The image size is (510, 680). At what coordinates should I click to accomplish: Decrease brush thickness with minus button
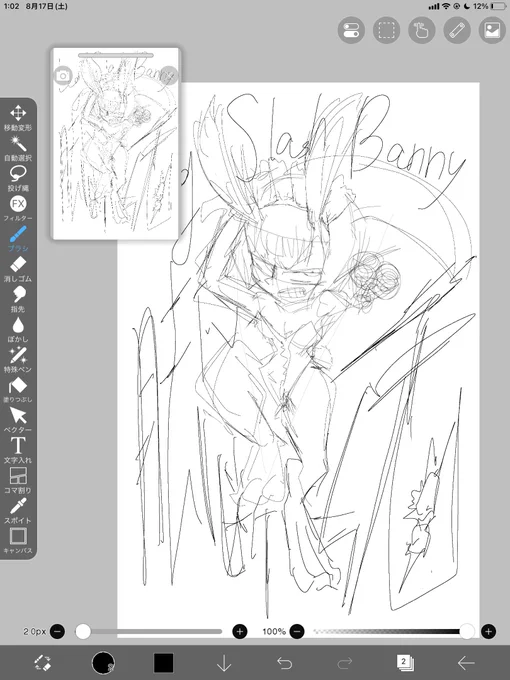click(57, 631)
